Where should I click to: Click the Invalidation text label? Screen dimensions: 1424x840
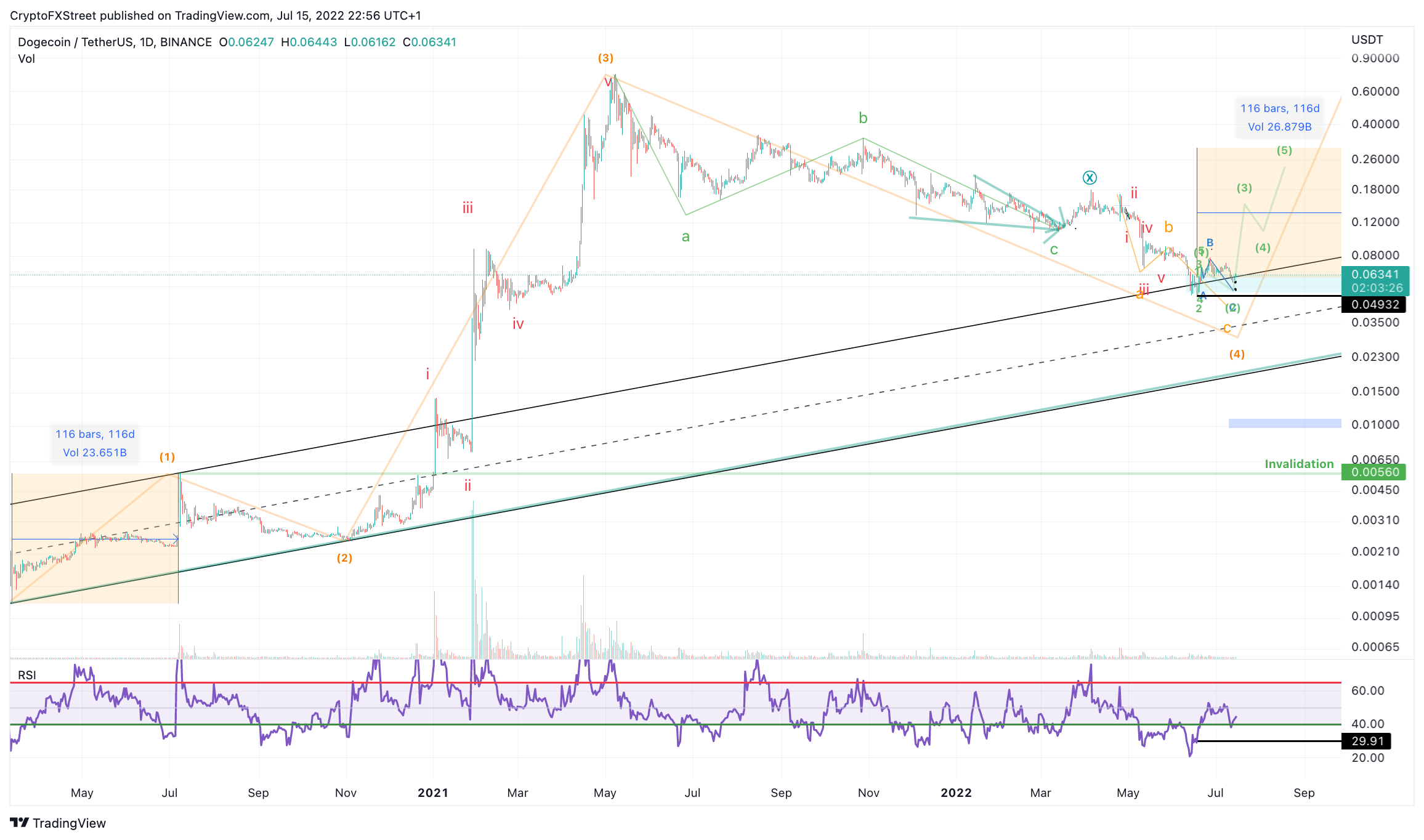(1299, 464)
